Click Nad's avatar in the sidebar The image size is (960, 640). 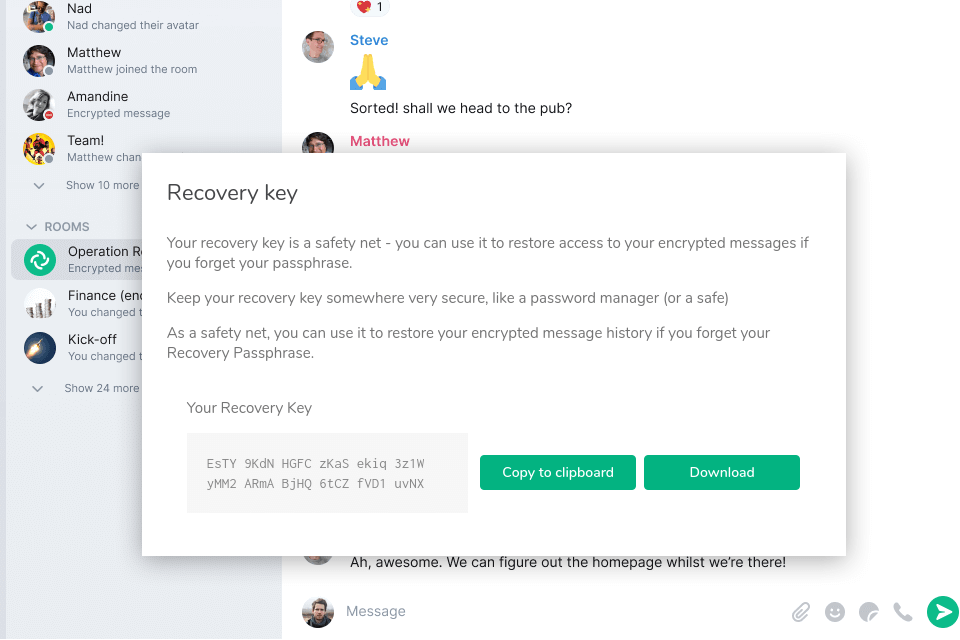[x=38, y=17]
